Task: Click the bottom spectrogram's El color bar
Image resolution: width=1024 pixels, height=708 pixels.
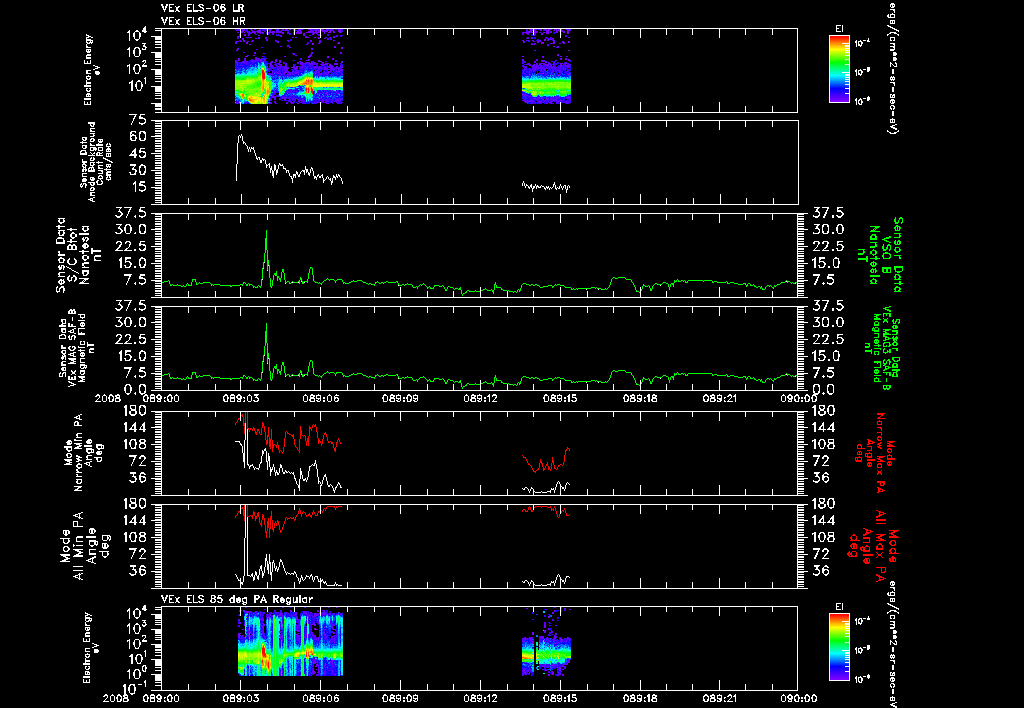Action: click(839, 647)
